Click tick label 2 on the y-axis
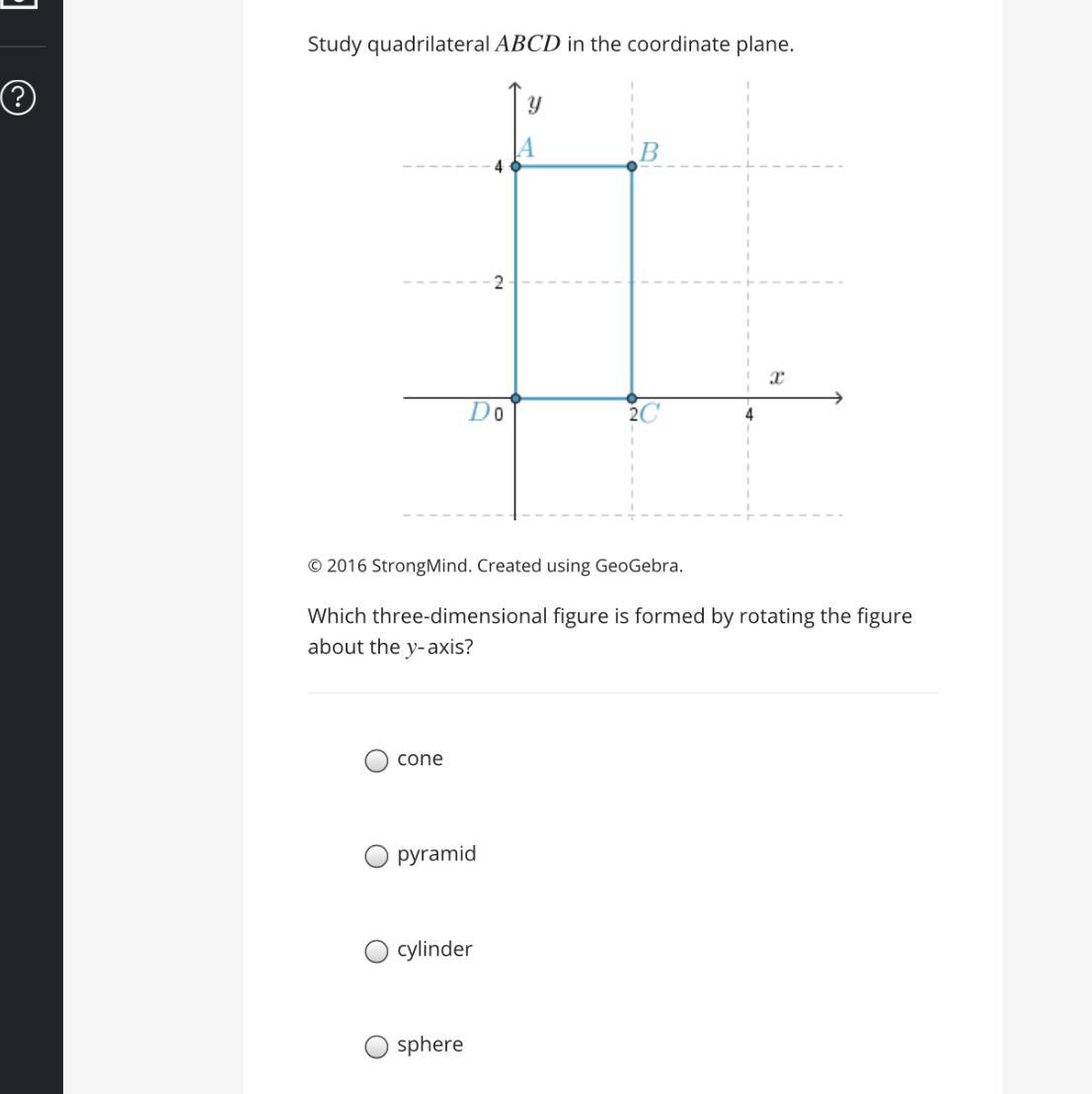The image size is (1092, 1094). pyautogui.click(x=499, y=283)
